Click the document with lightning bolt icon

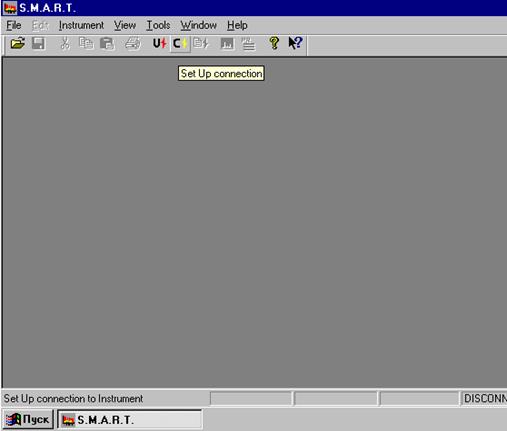tap(201, 43)
